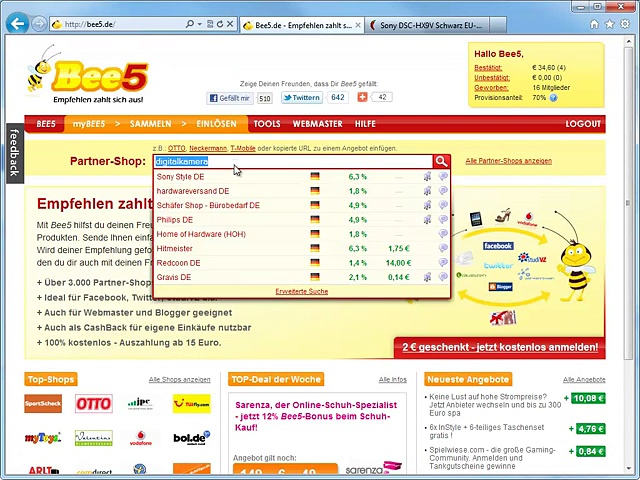640x480 pixels.
Task: Select Sony Style DE from suggestions
Action: pyautogui.click(x=180, y=177)
